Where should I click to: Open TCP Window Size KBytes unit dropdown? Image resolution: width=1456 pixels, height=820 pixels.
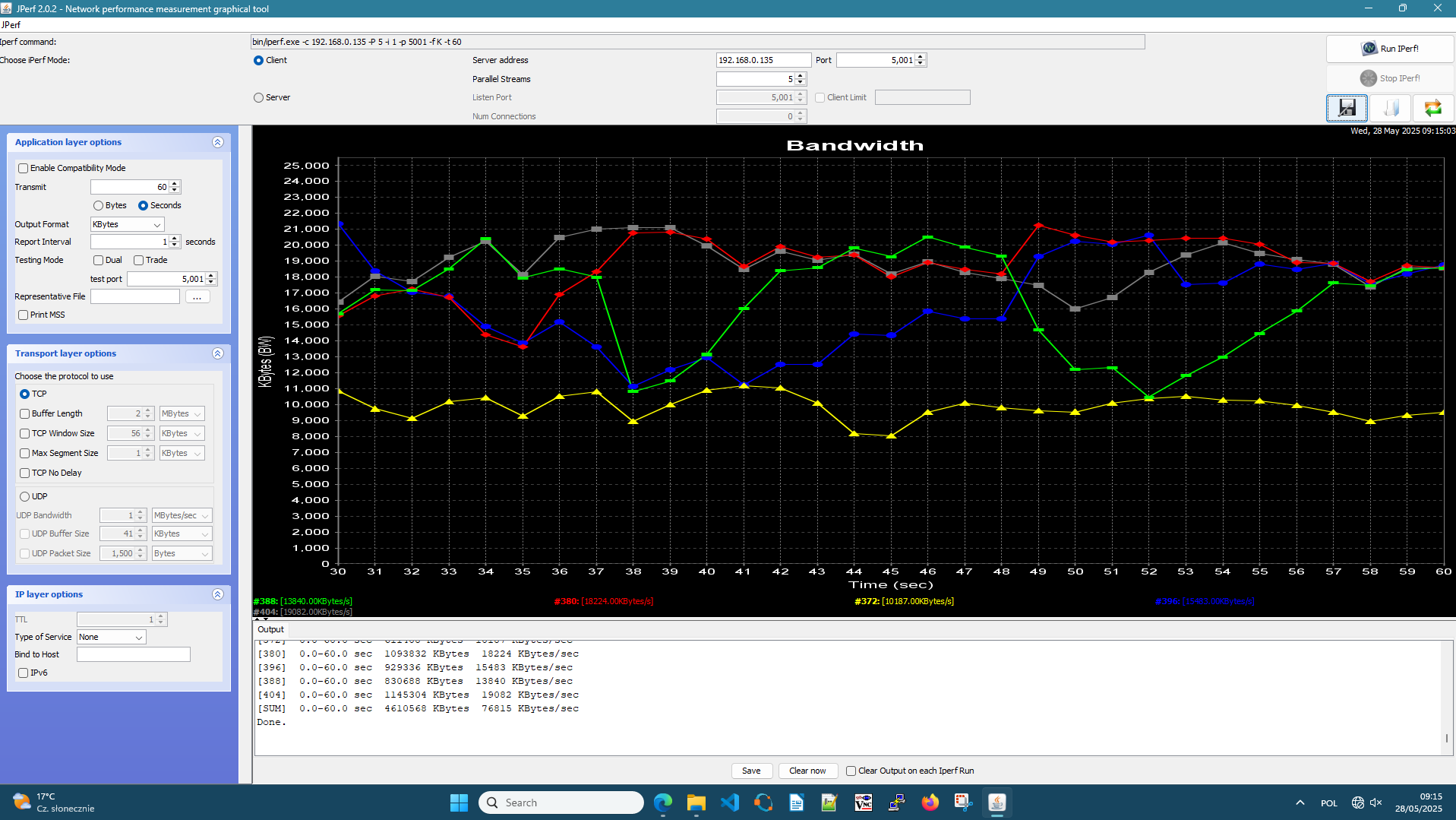(x=182, y=433)
